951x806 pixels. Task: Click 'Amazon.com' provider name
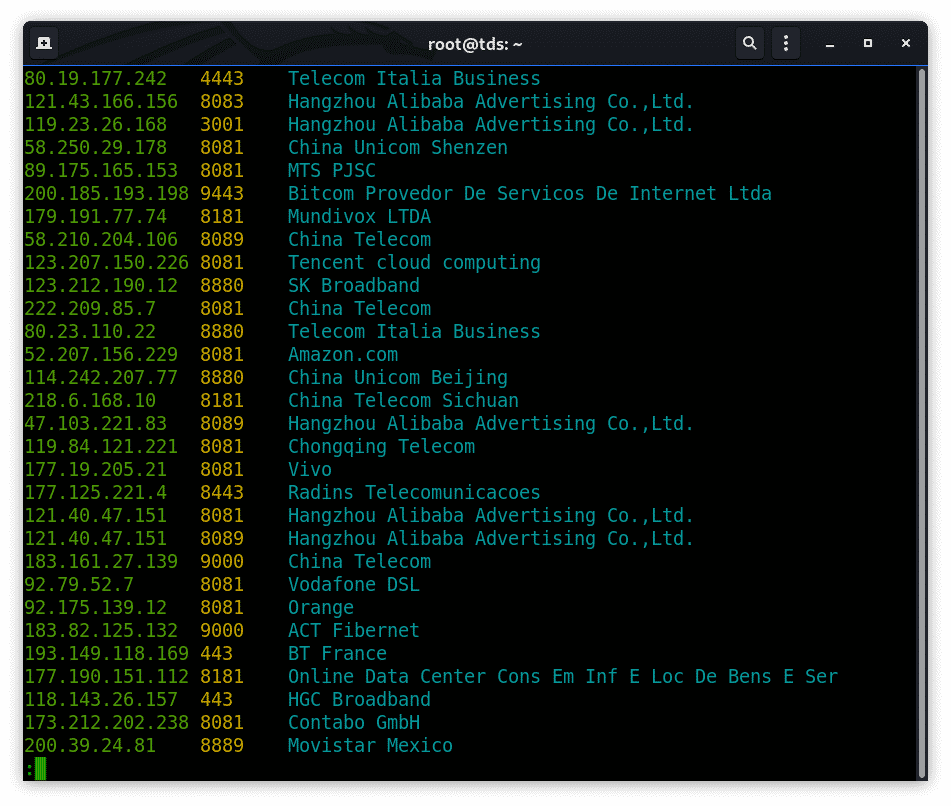pos(343,355)
